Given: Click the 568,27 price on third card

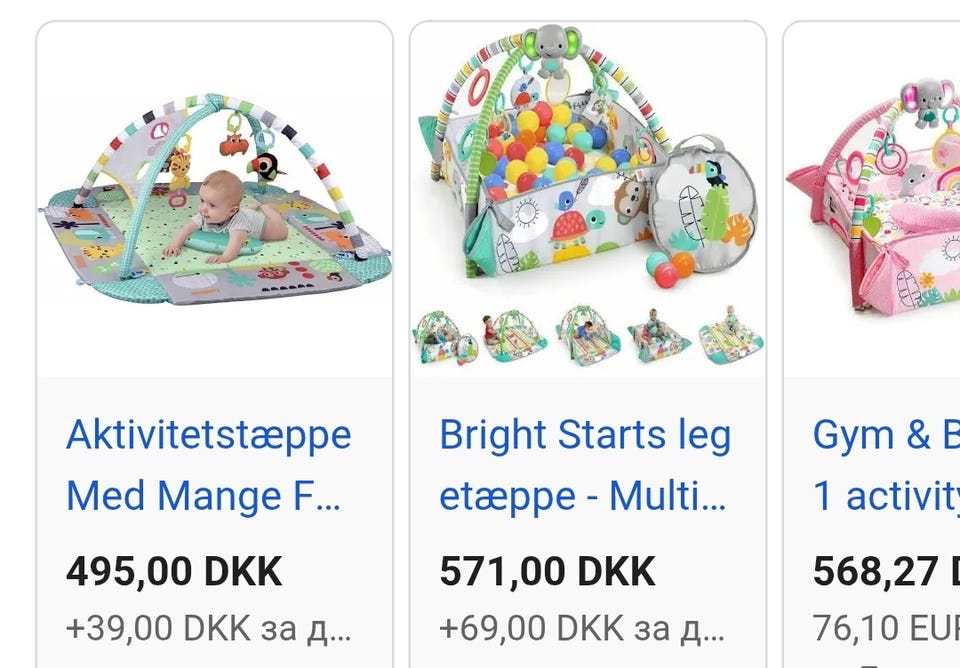Looking at the screenshot, I should point(886,572).
